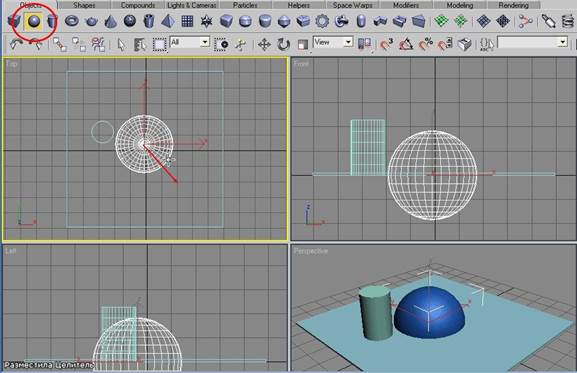The height and width of the screenshot is (373, 577).
Task: Click the Rectangular Selection Region icon
Action: point(159,45)
